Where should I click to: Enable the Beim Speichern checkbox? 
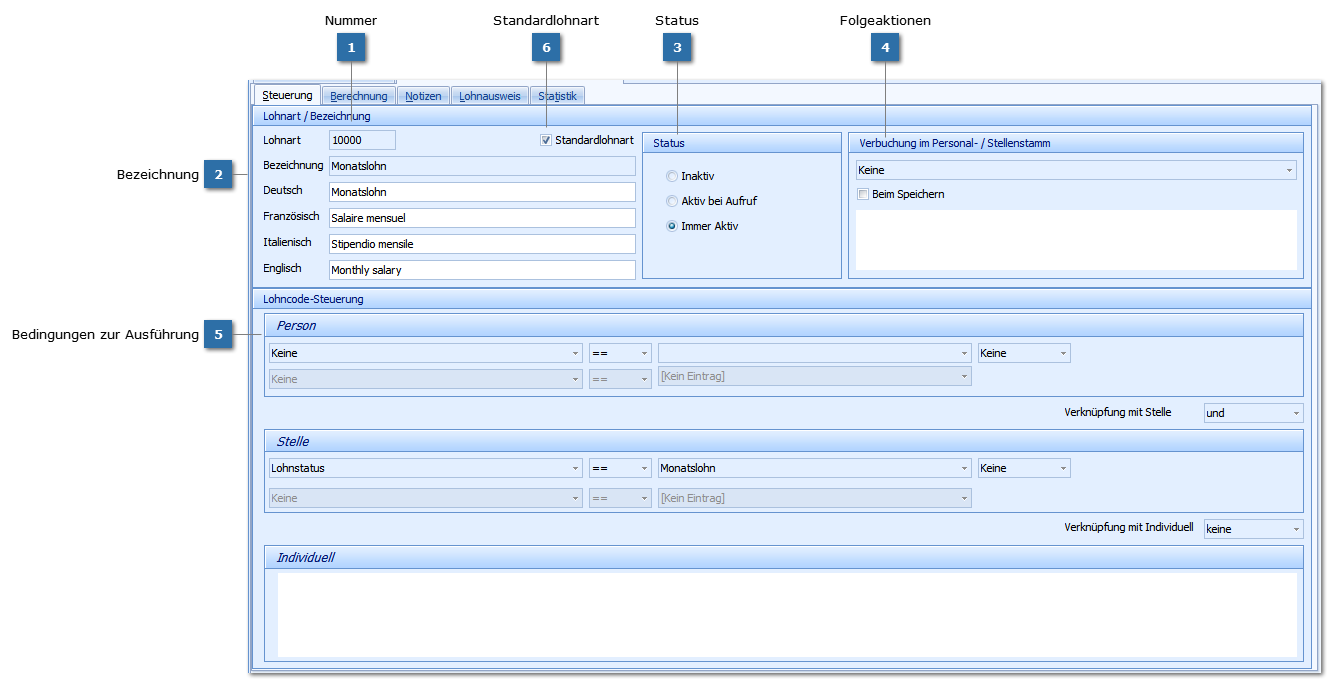coord(863,194)
